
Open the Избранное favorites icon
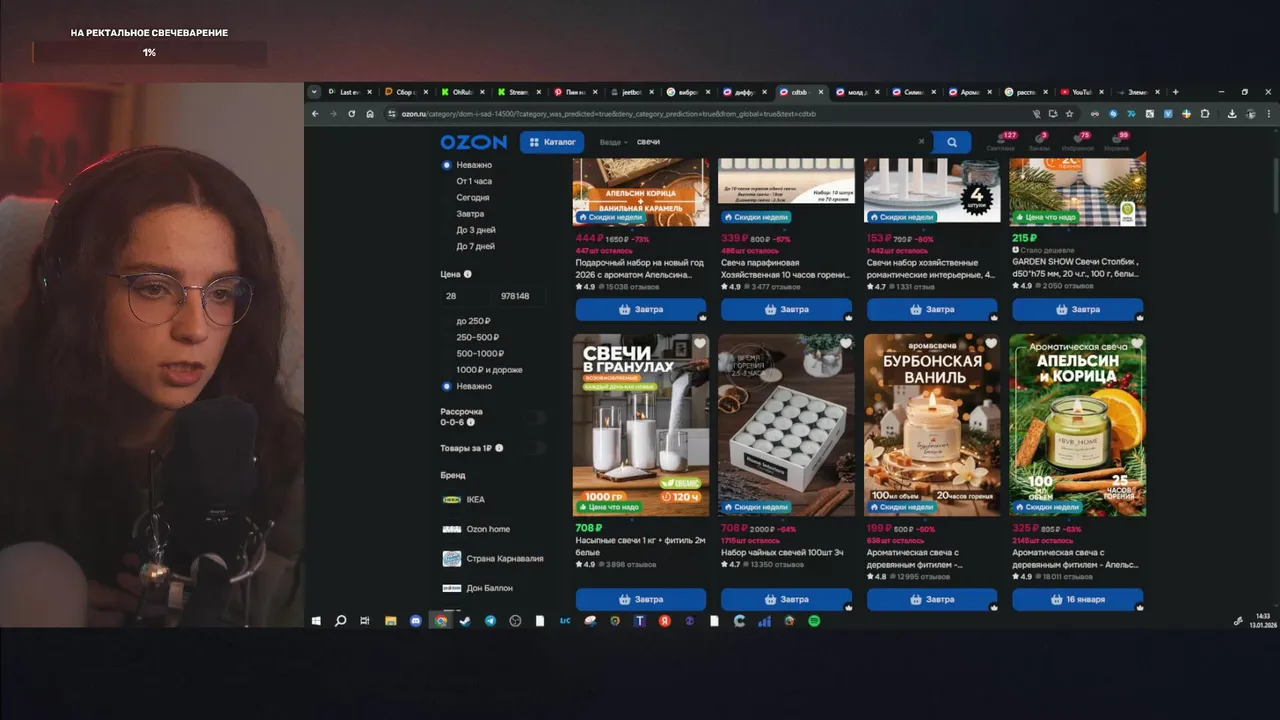1077,141
